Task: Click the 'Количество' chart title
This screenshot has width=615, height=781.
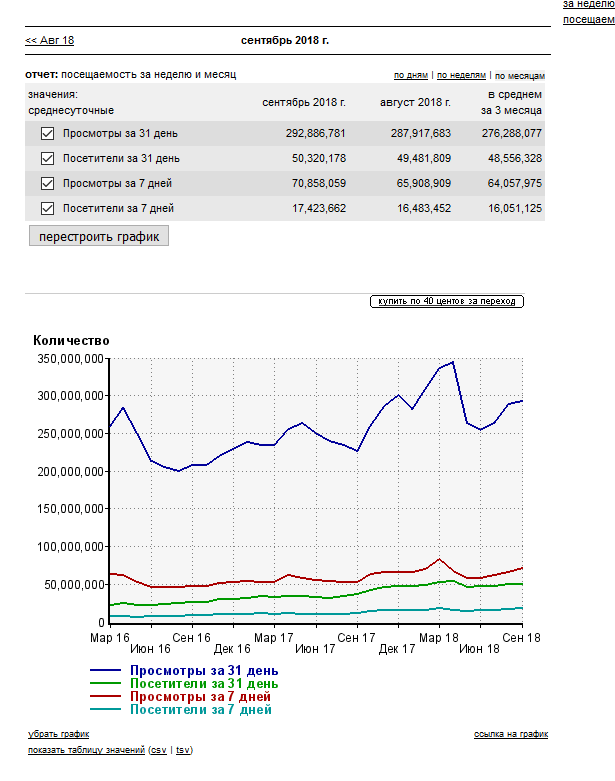Action: (71, 341)
